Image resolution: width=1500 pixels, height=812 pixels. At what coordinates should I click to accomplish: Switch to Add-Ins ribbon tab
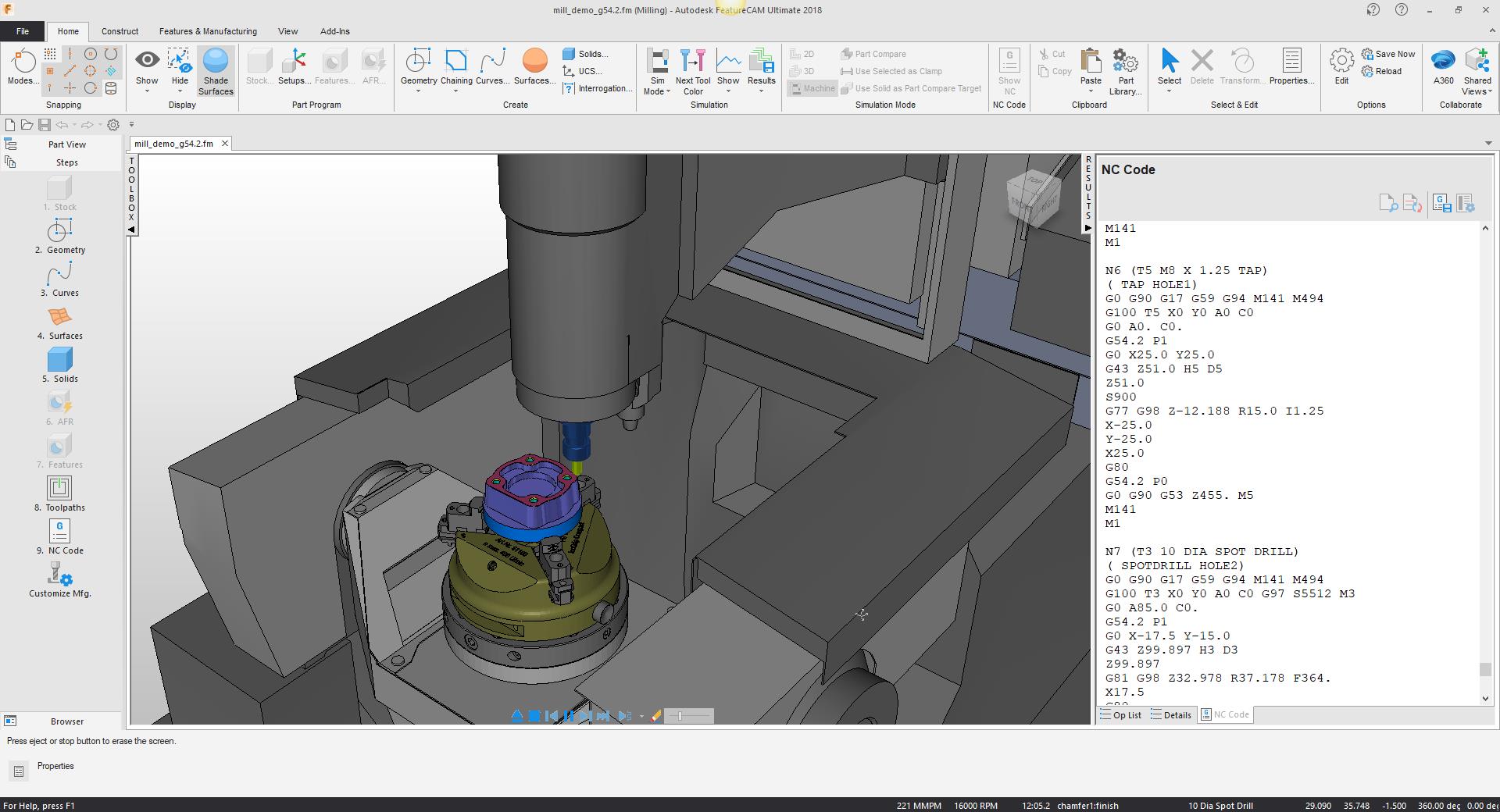334,31
